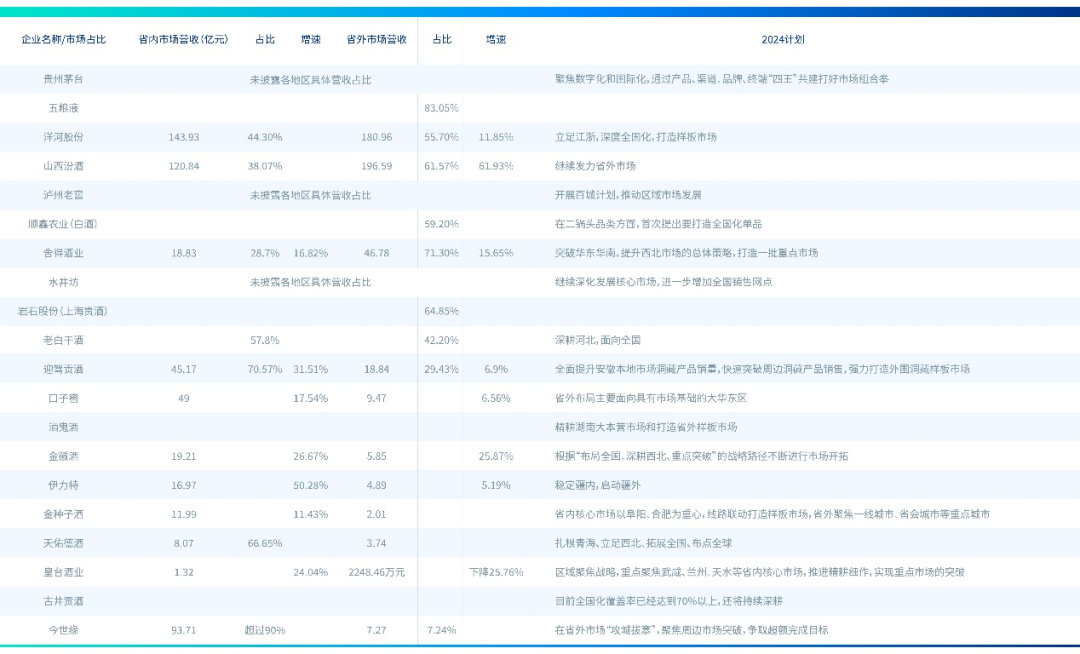Screen dimensions: 1080x654
Task: Click the 42.20% share cell
Action: pos(442,339)
